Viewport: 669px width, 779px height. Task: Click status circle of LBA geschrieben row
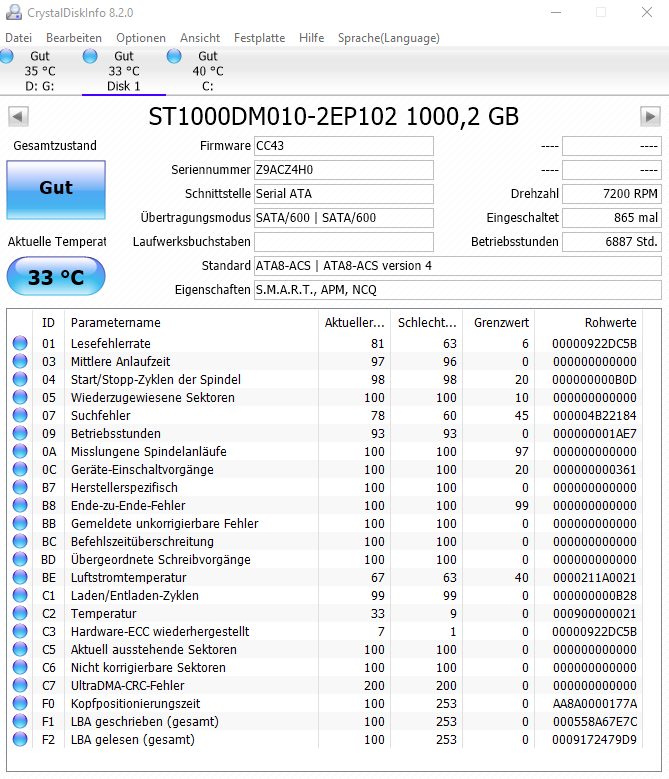[x=20, y=721]
